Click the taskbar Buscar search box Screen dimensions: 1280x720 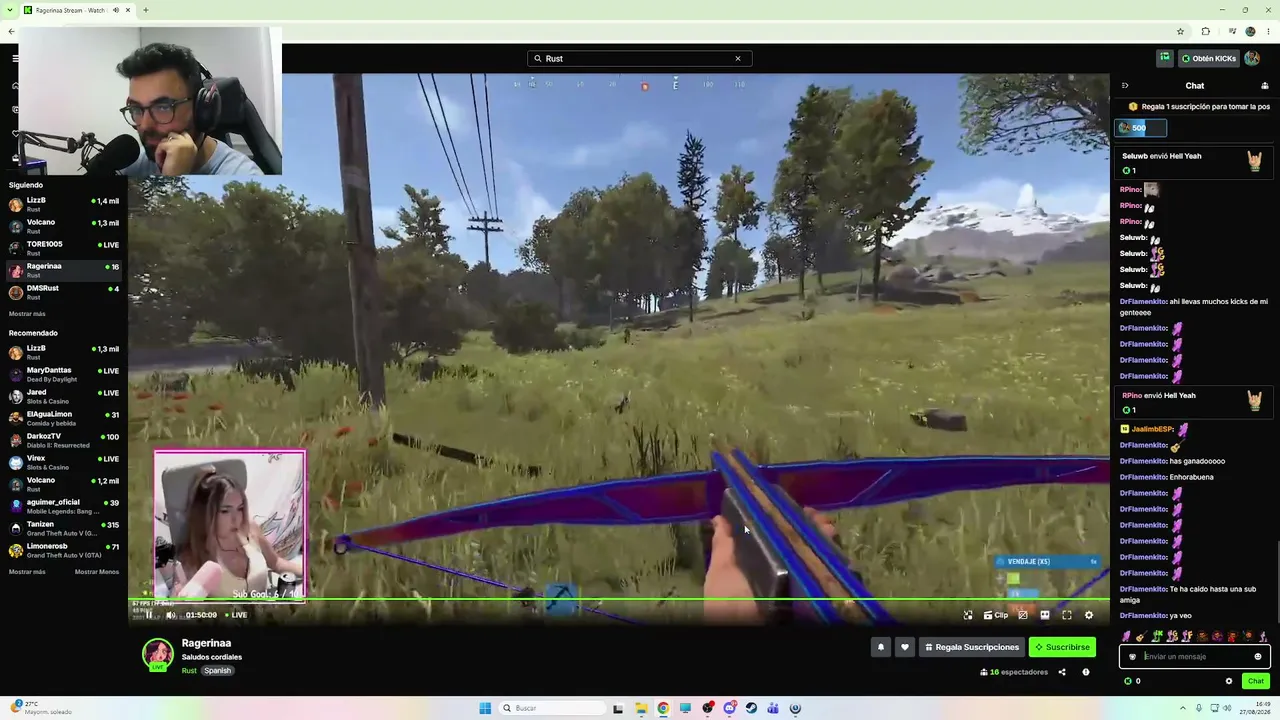tap(551, 708)
